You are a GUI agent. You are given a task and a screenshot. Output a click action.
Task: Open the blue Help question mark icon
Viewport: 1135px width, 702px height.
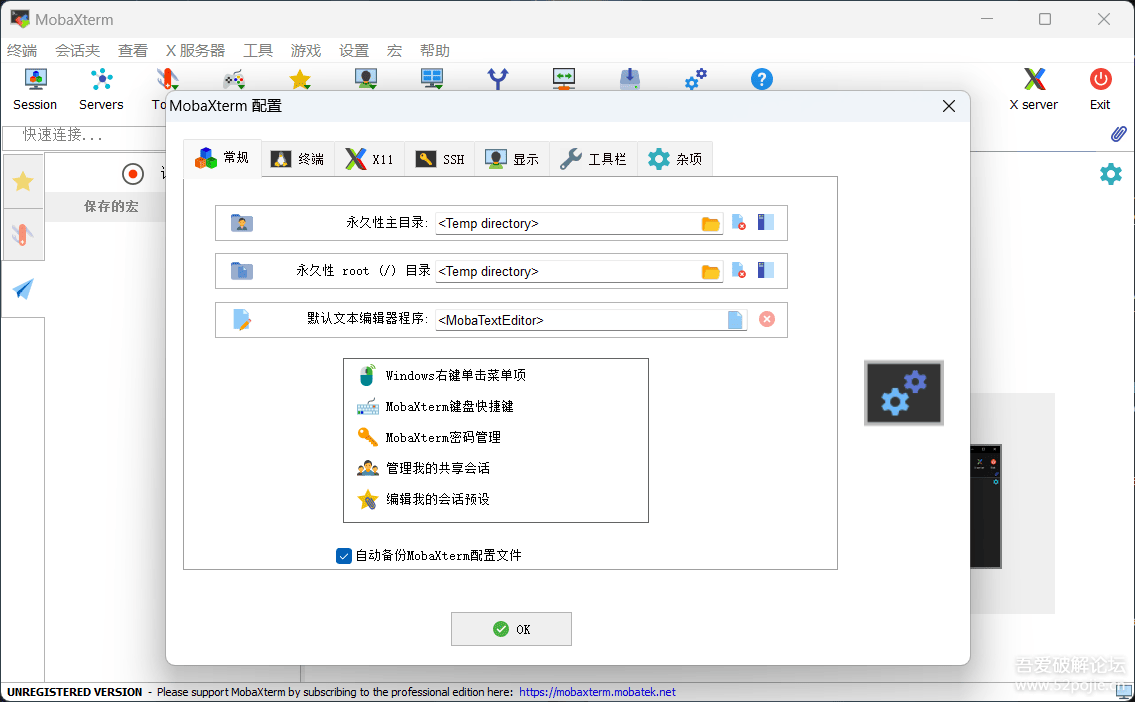tap(762, 80)
